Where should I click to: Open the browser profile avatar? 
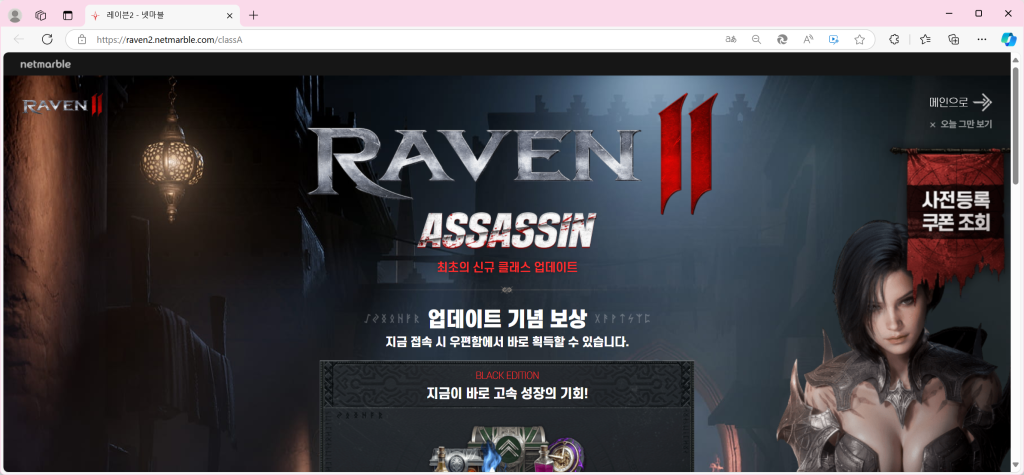(x=15, y=15)
